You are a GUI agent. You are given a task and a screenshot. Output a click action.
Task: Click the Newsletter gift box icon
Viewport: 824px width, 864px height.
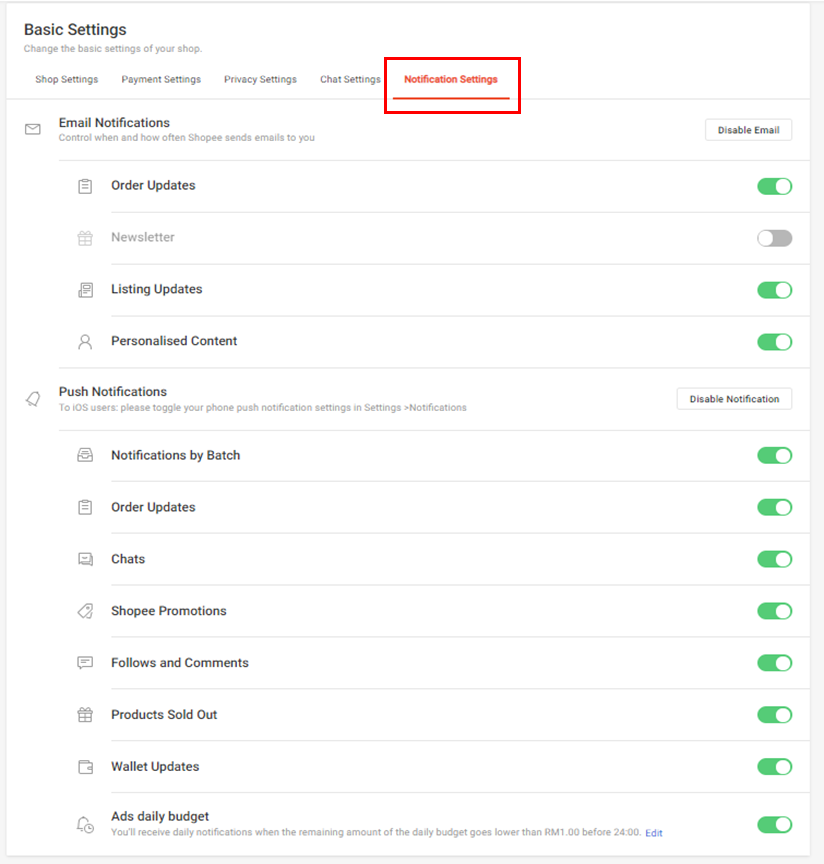coord(85,237)
